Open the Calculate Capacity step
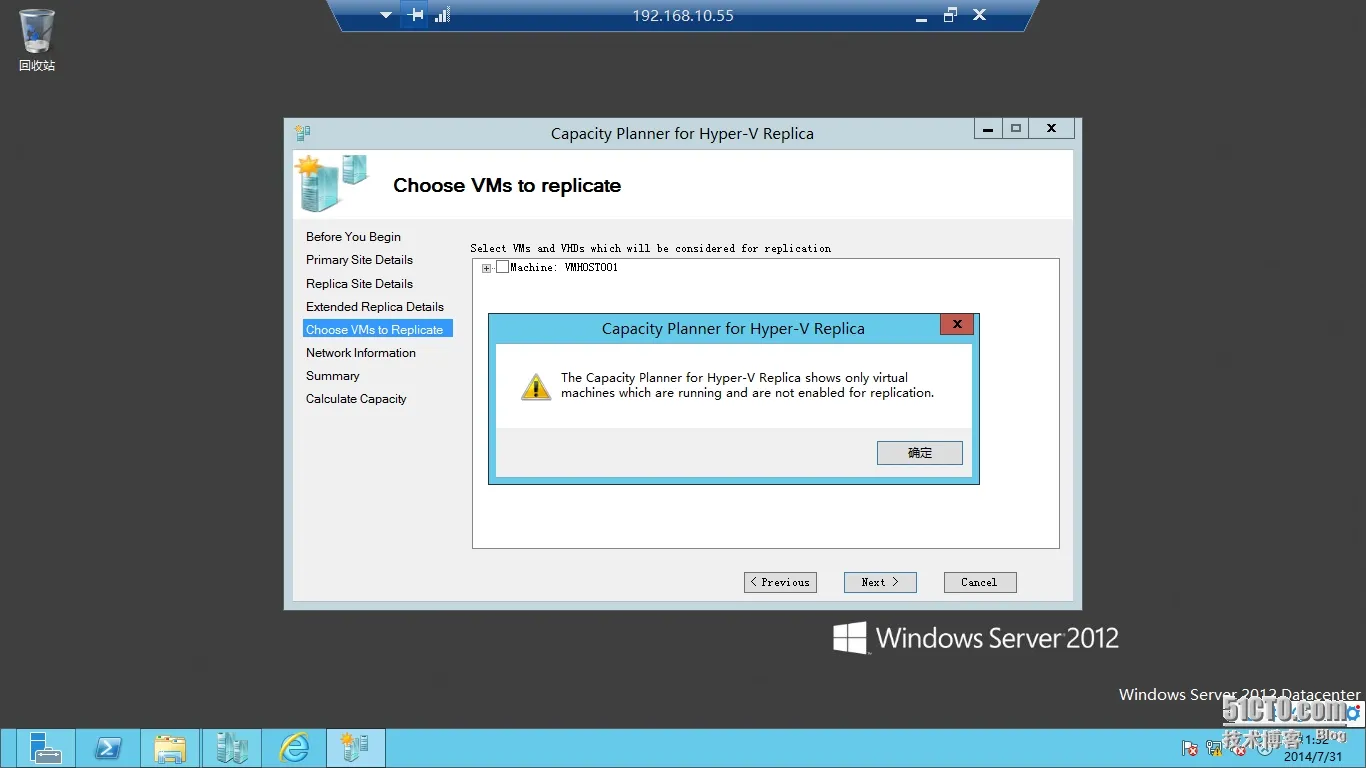Viewport: 1366px width, 768px height. 356,399
